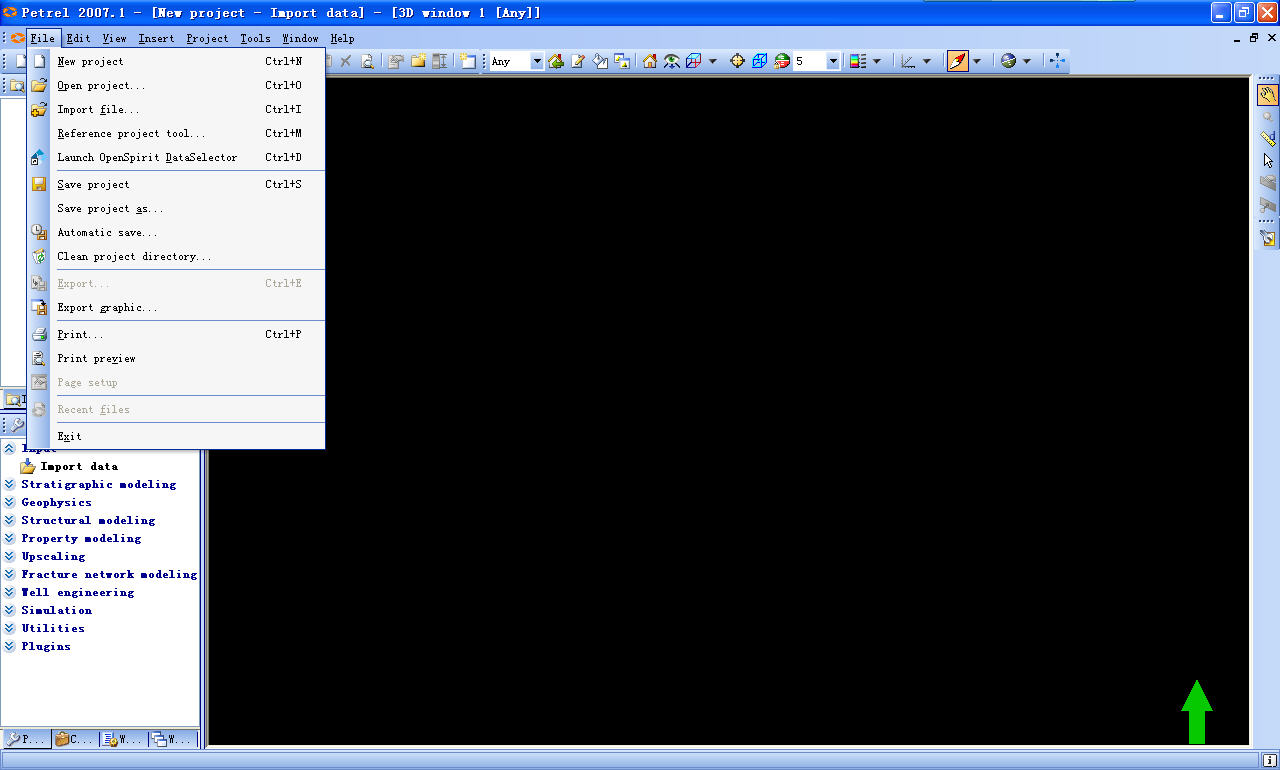Choose Save project as... entry
This screenshot has height=770, width=1280.
click(176, 208)
